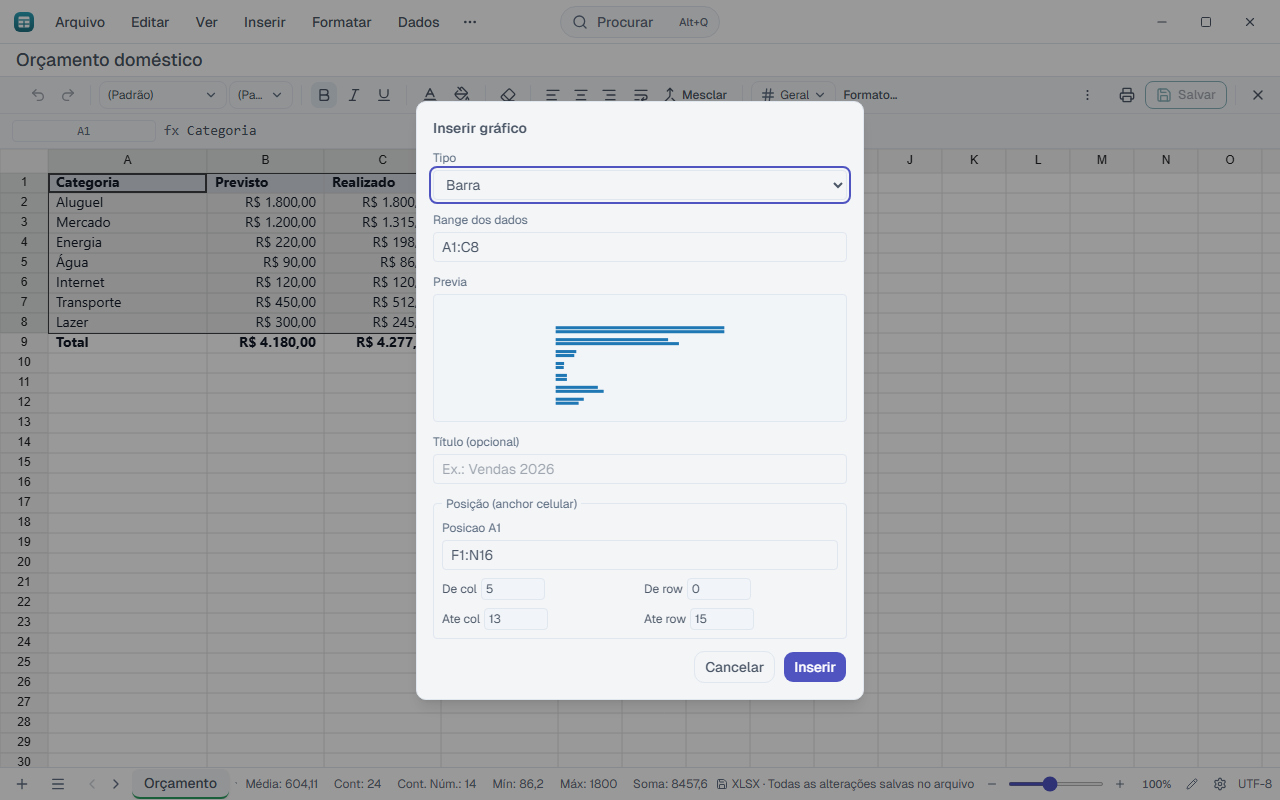1280x800 pixels.
Task: Open the font color tool
Action: [x=430, y=95]
